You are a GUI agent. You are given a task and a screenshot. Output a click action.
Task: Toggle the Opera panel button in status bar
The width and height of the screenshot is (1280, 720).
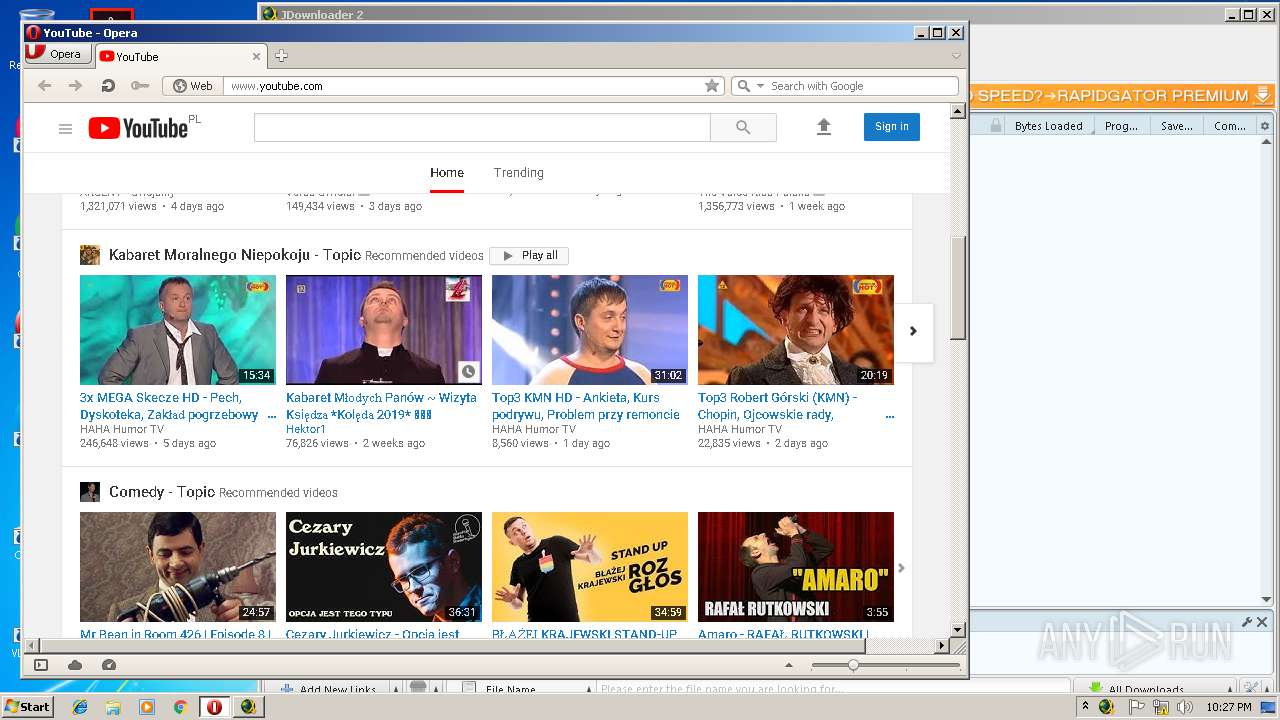click(41, 665)
